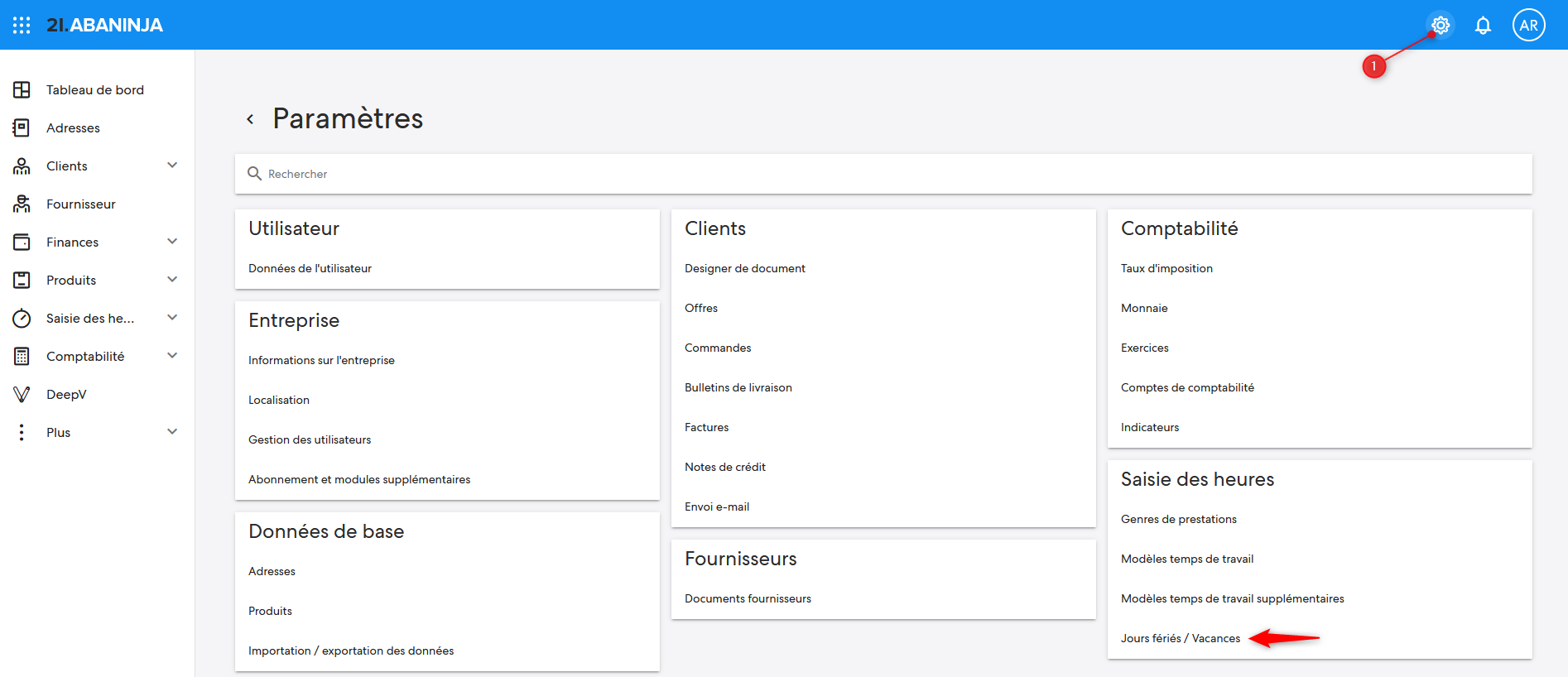Open Gestion des utilisateurs

pos(309,439)
